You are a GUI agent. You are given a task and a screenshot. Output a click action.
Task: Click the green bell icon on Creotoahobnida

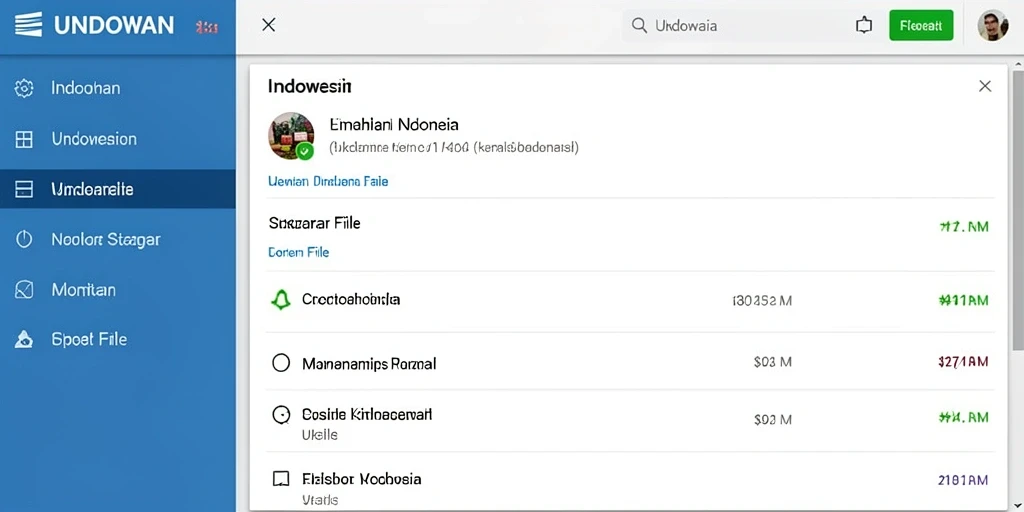coord(281,300)
